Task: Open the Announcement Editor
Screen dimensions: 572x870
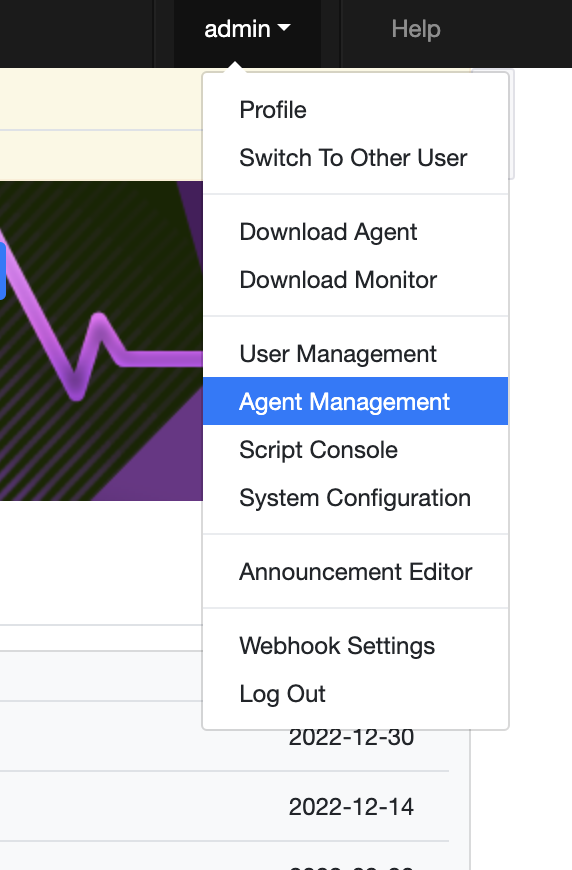Action: click(355, 571)
